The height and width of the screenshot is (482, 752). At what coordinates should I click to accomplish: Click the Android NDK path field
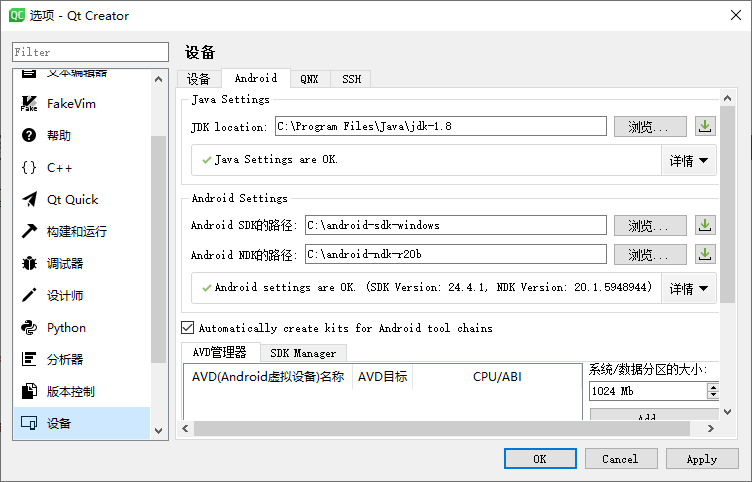[x=456, y=254]
